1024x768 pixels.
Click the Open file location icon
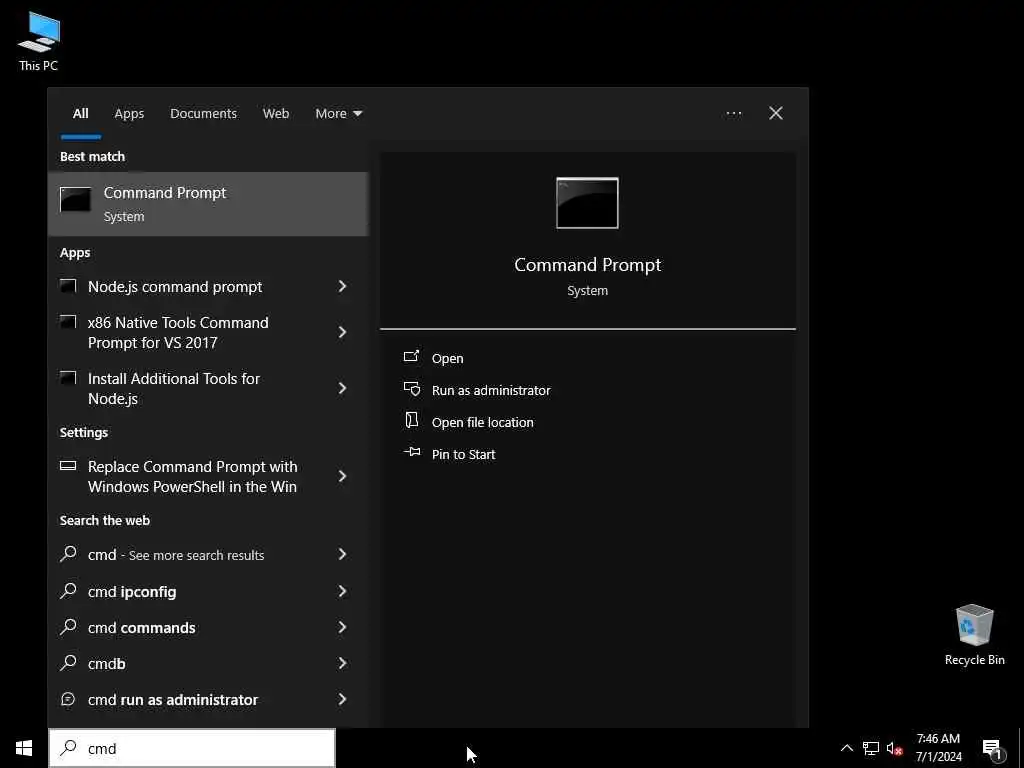click(x=411, y=420)
